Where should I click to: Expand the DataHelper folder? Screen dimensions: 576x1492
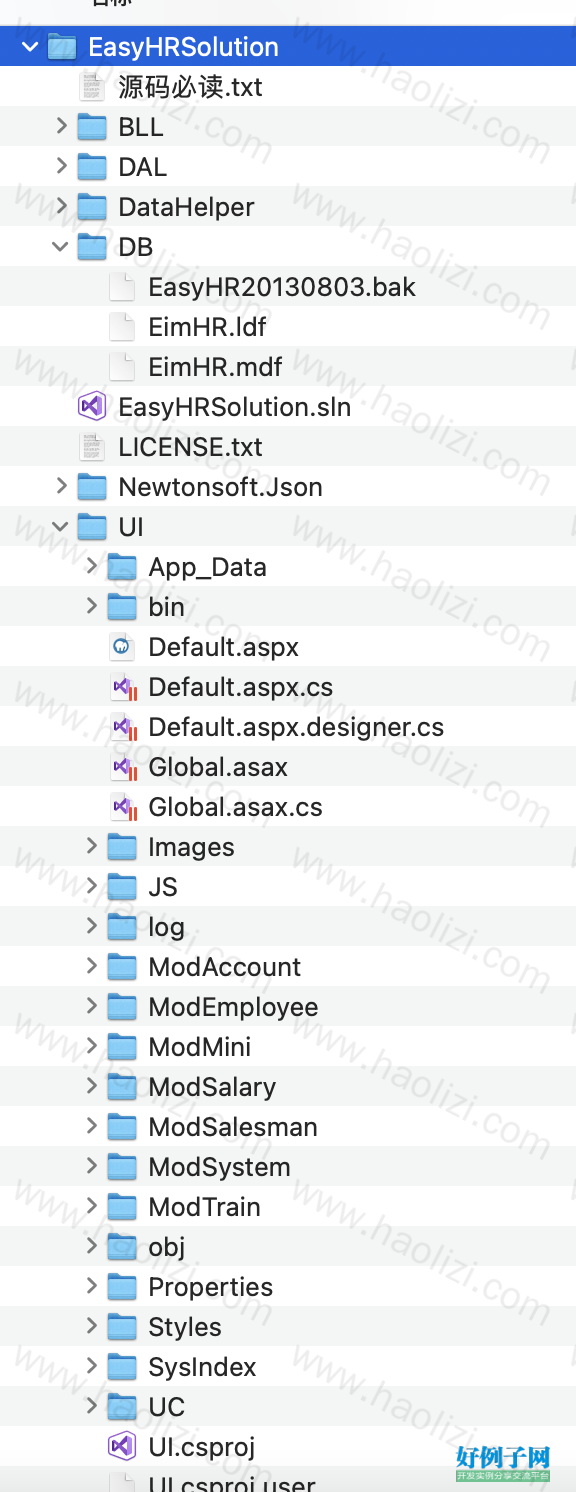coord(61,207)
